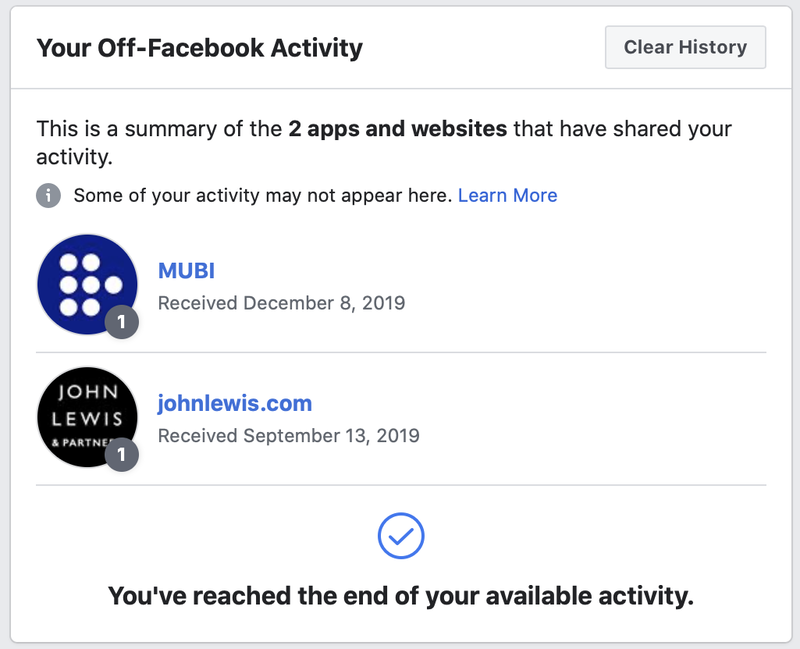This screenshot has height=649, width=800.
Task: Click the number badge on MUBI logo
Action: tap(122, 322)
